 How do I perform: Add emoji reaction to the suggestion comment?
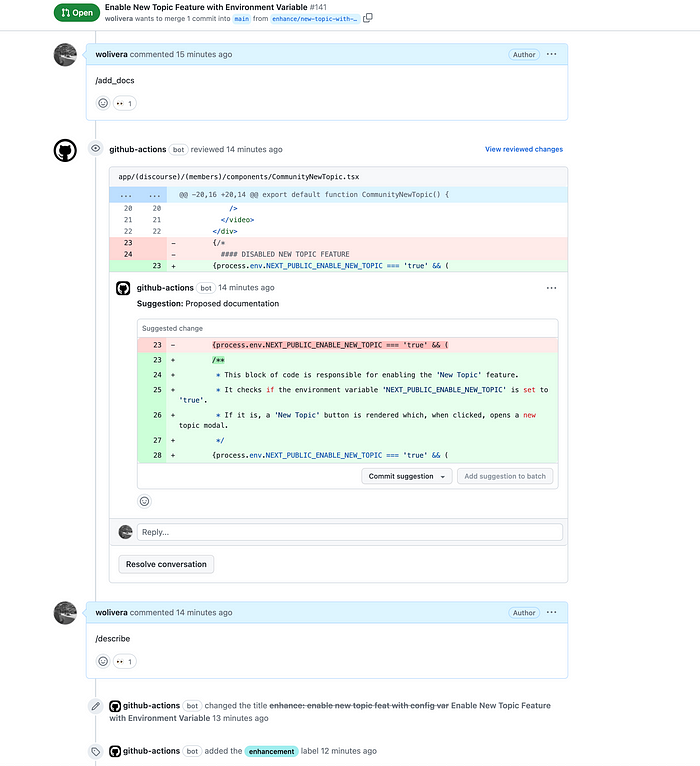pyautogui.click(x=145, y=501)
